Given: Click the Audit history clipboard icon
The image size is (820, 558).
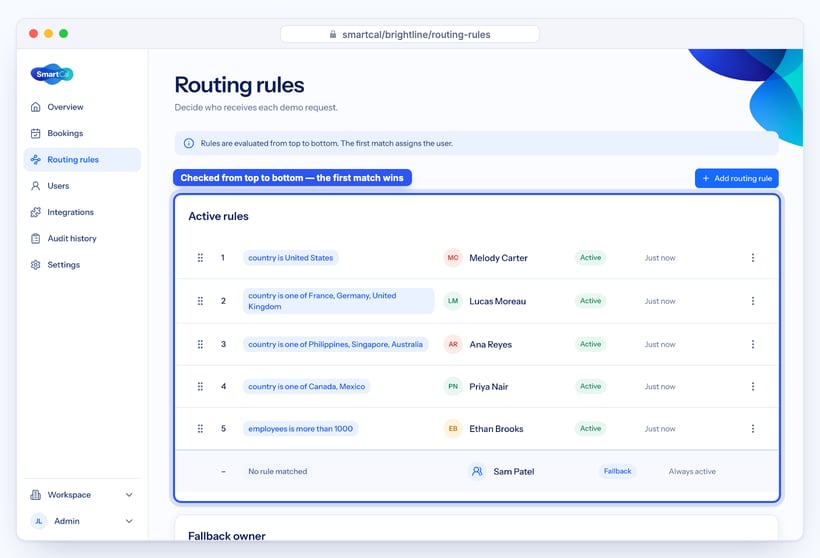Looking at the screenshot, I should click(x=36, y=238).
